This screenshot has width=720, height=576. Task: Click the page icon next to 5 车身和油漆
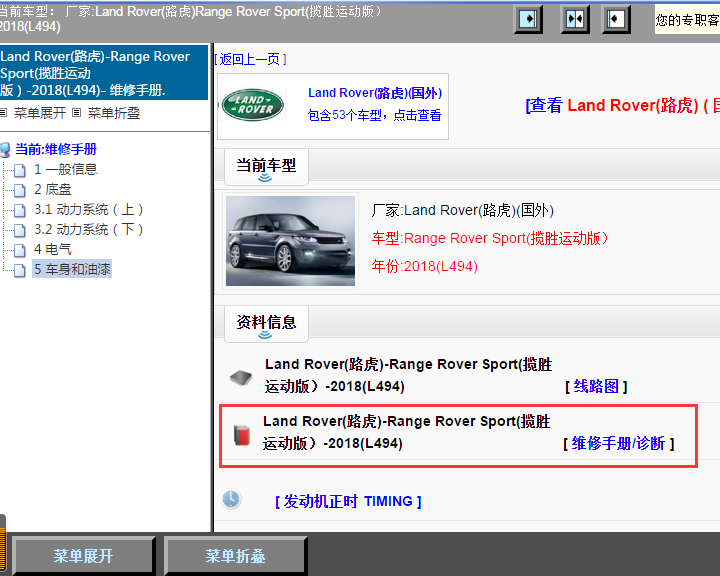20,271
